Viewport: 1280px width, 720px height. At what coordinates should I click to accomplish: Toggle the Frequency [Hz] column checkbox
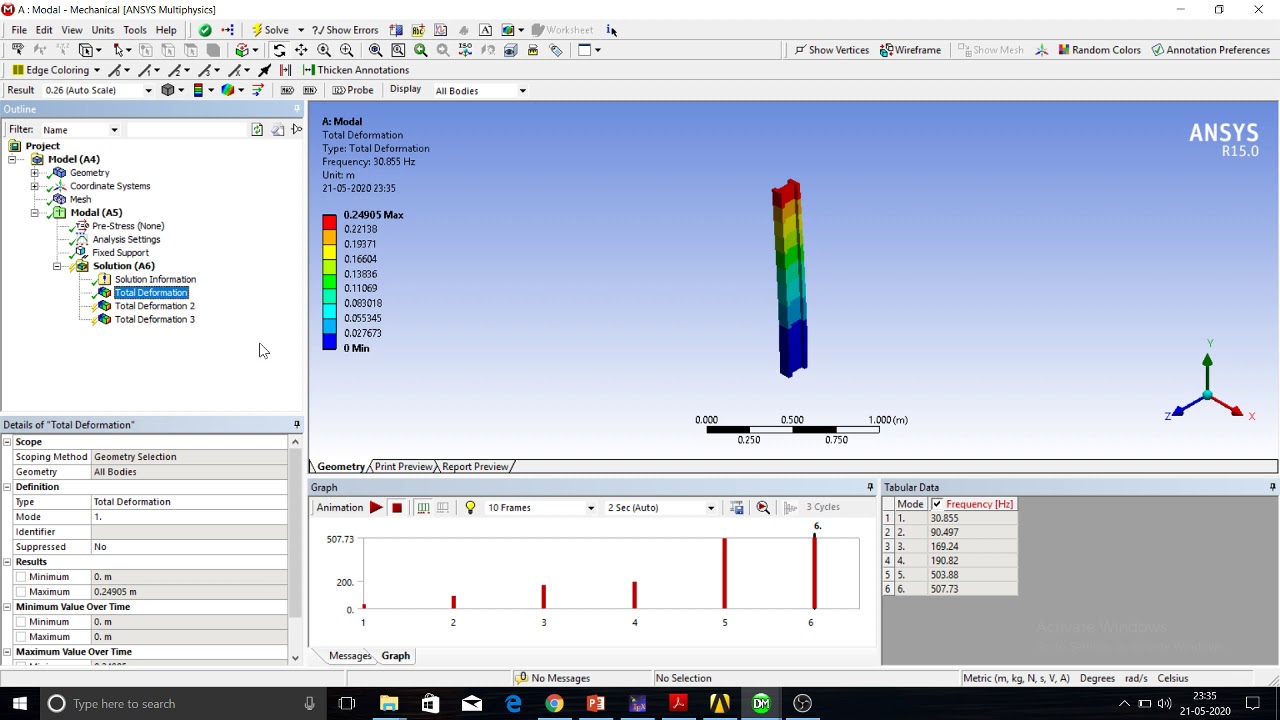click(x=937, y=504)
